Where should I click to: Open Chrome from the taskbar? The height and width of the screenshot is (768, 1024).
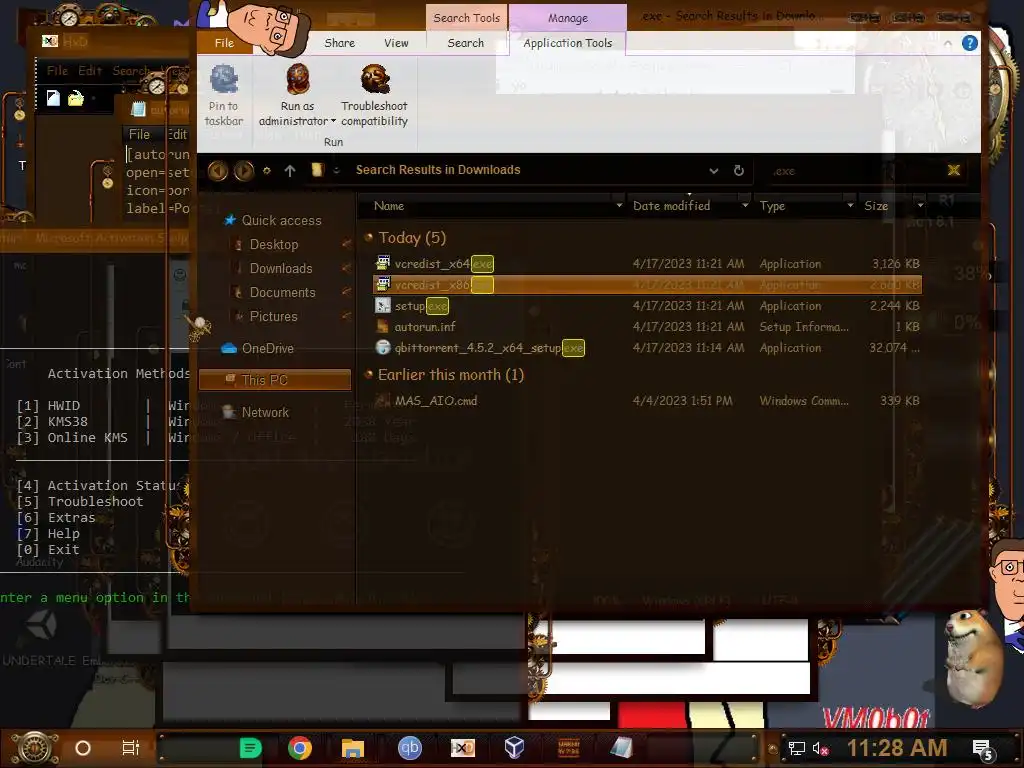[300, 748]
